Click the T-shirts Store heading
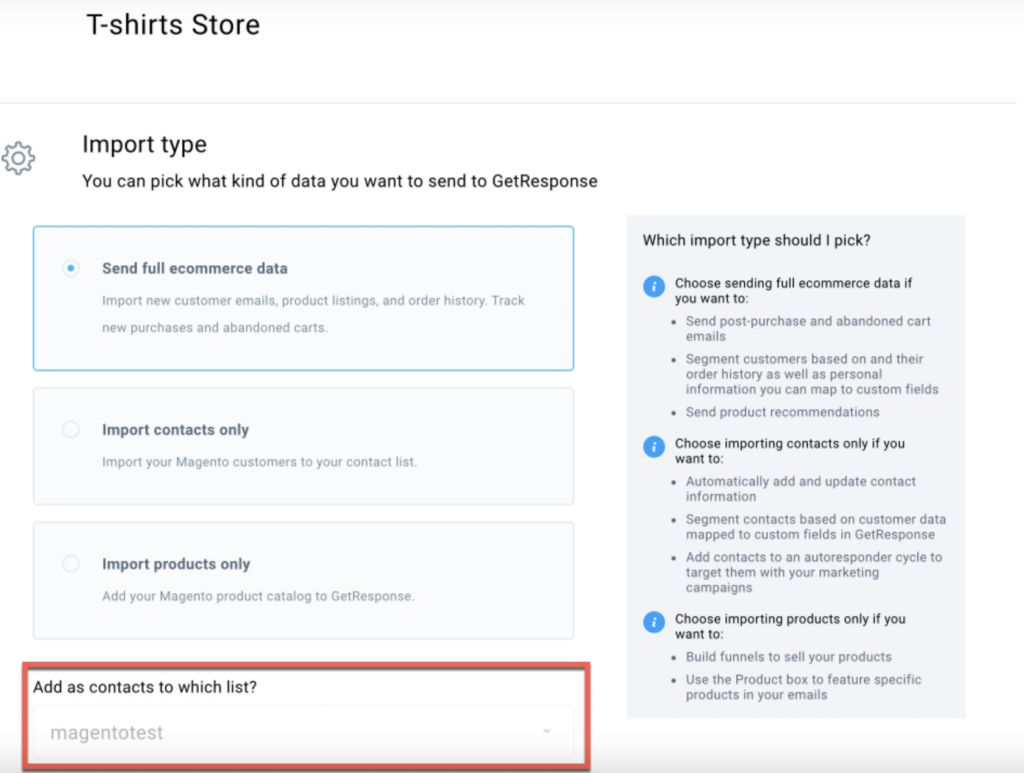 point(173,25)
